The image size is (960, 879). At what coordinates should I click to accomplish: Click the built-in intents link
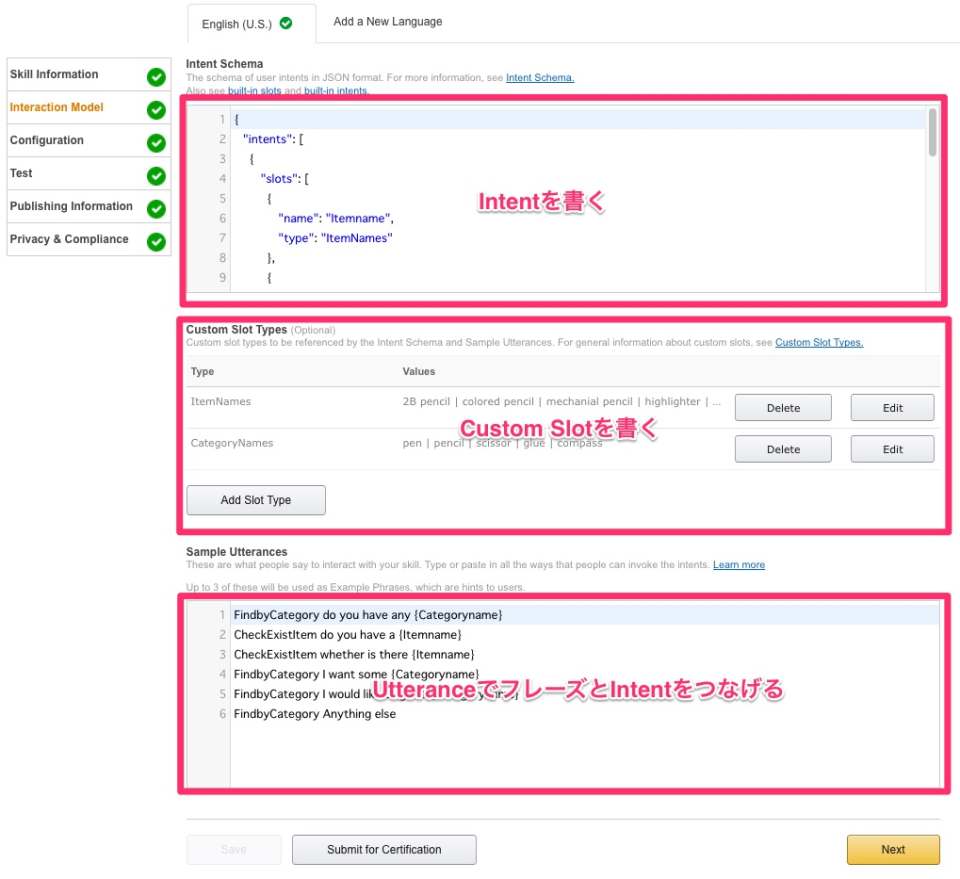point(335,88)
